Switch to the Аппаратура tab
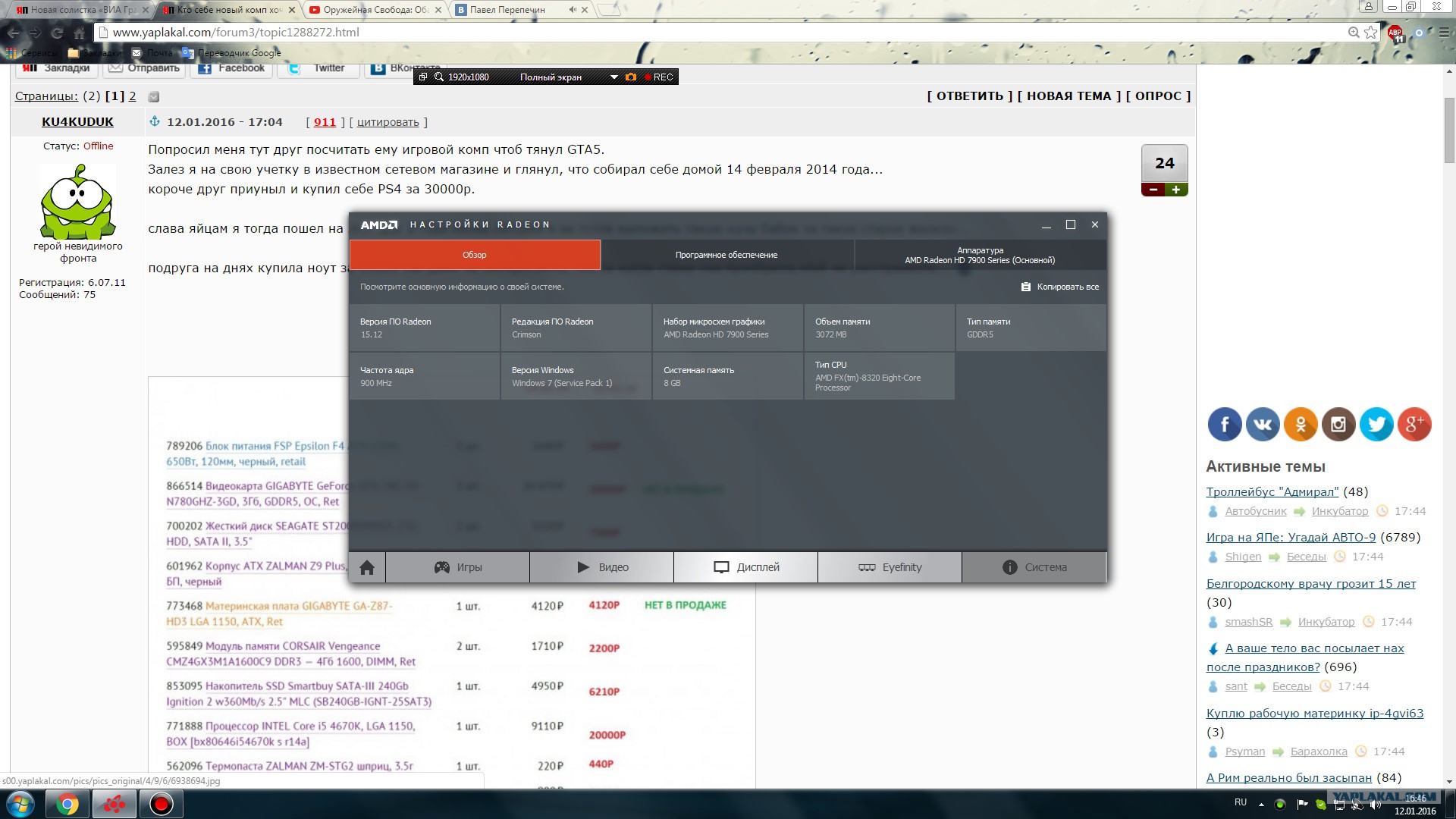The height and width of the screenshot is (819, 1456). pos(980,255)
